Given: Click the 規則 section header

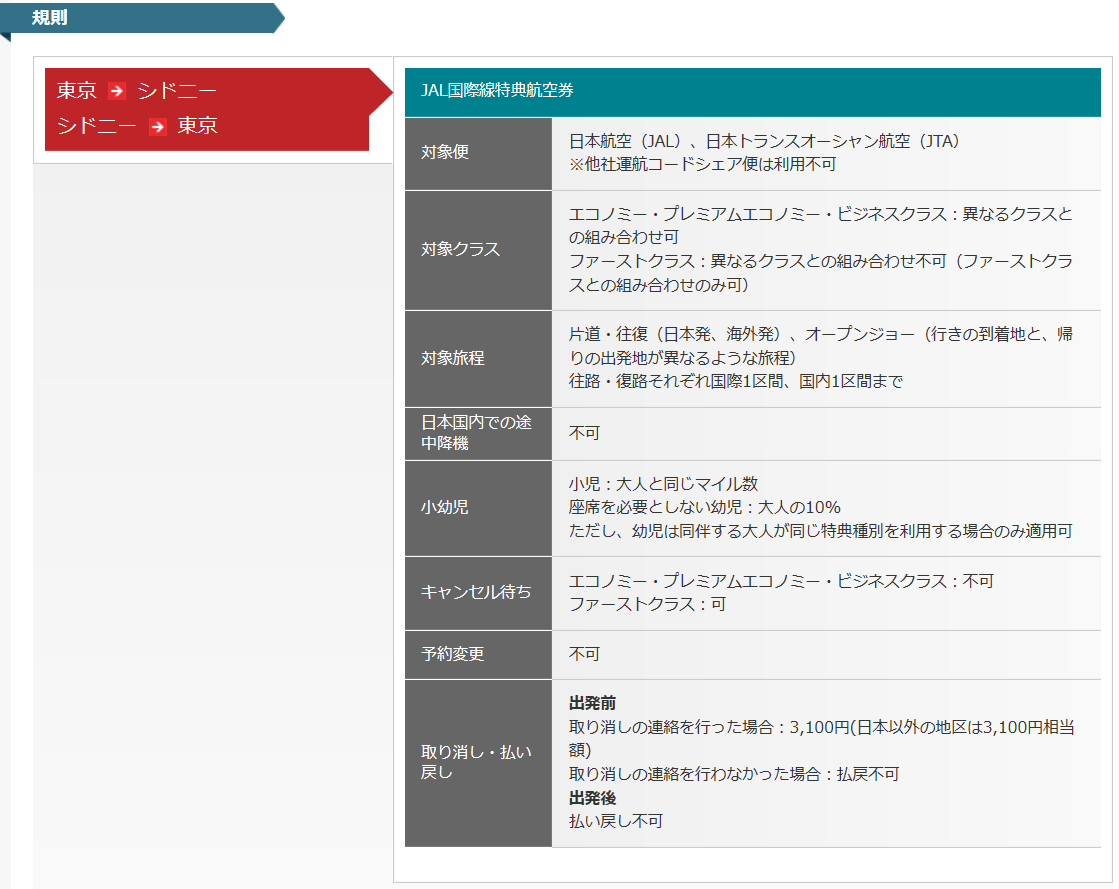Looking at the screenshot, I should (x=142, y=18).
